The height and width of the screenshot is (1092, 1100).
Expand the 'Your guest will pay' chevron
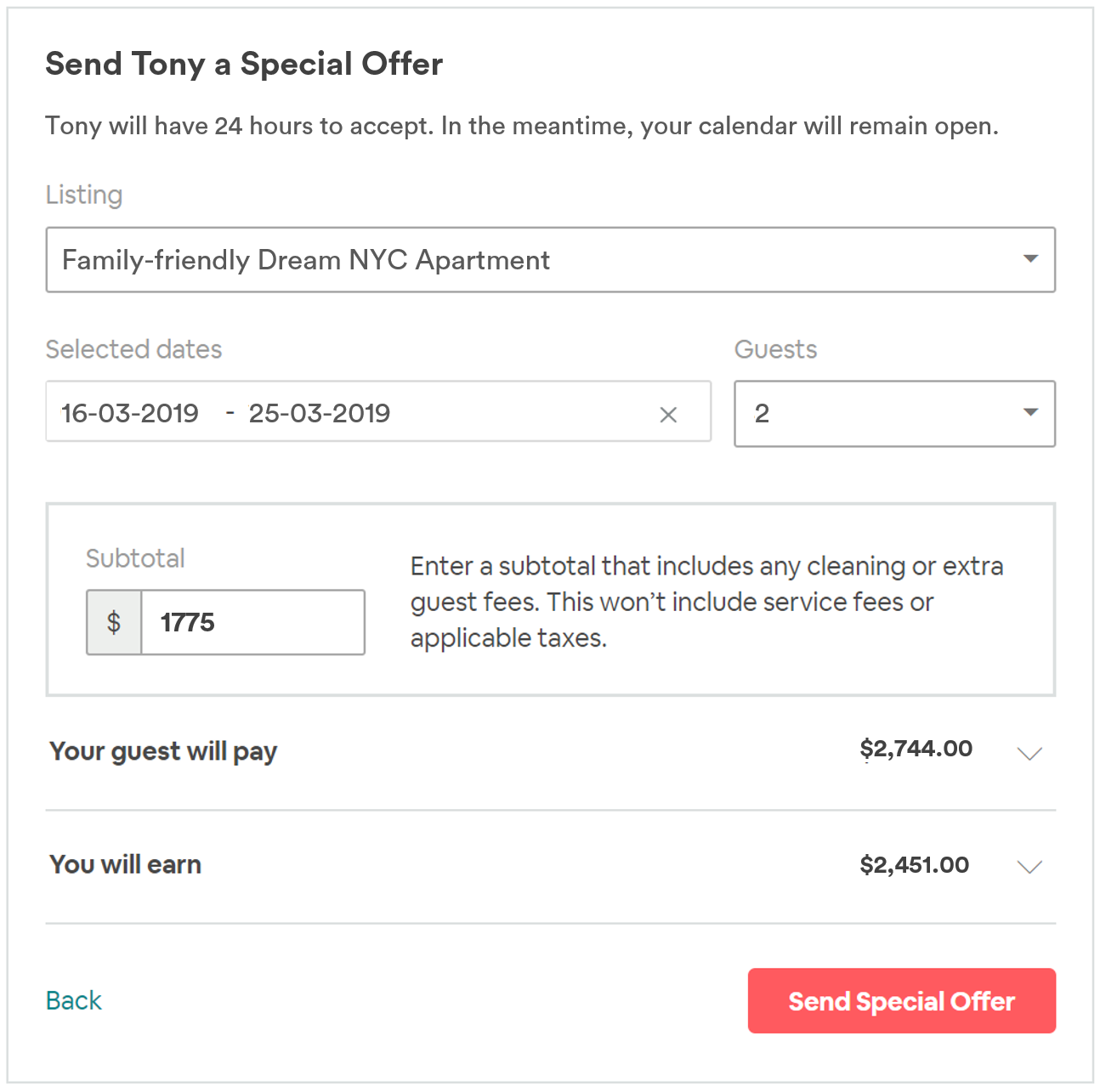tap(1029, 754)
